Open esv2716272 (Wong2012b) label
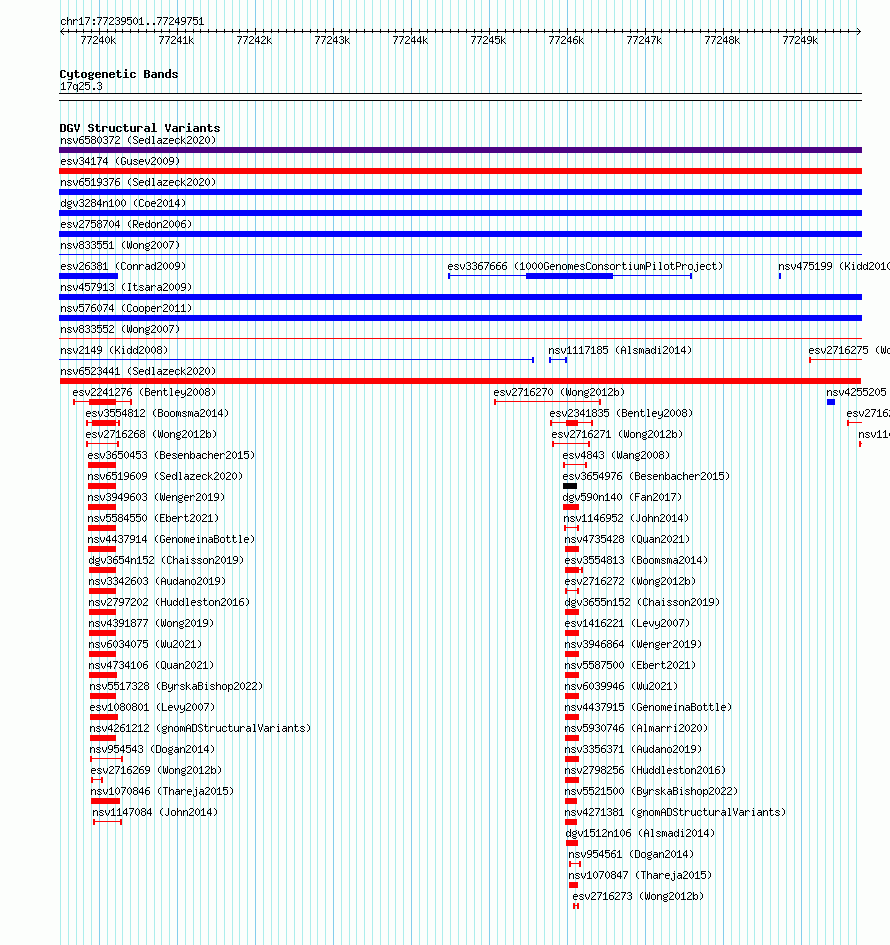The image size is (890, 945). tap(630, 582)
